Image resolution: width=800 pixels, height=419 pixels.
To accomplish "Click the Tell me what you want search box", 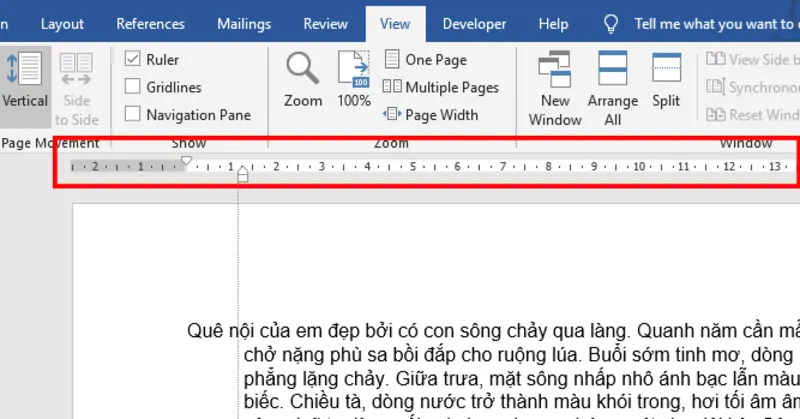I will point(716,24).
